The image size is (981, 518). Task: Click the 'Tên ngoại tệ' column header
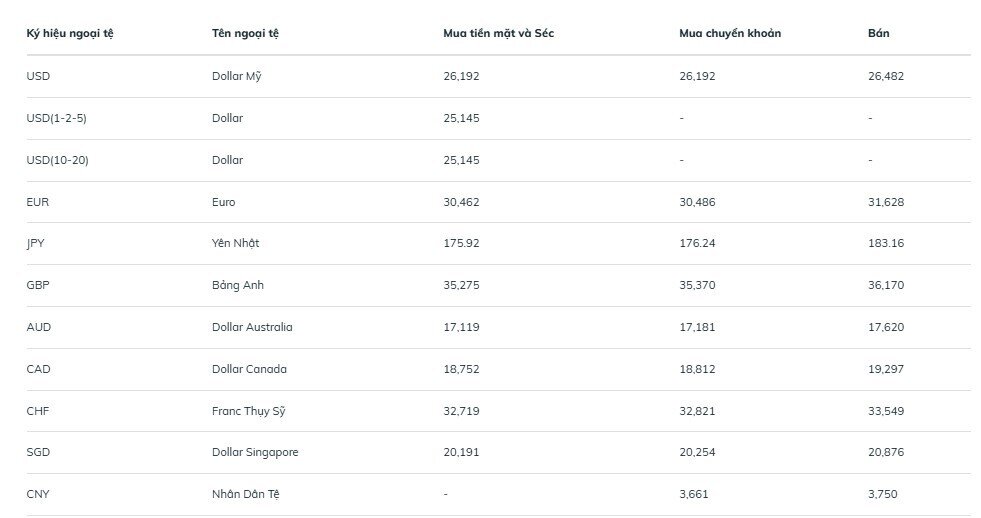[x=245, y=33]
